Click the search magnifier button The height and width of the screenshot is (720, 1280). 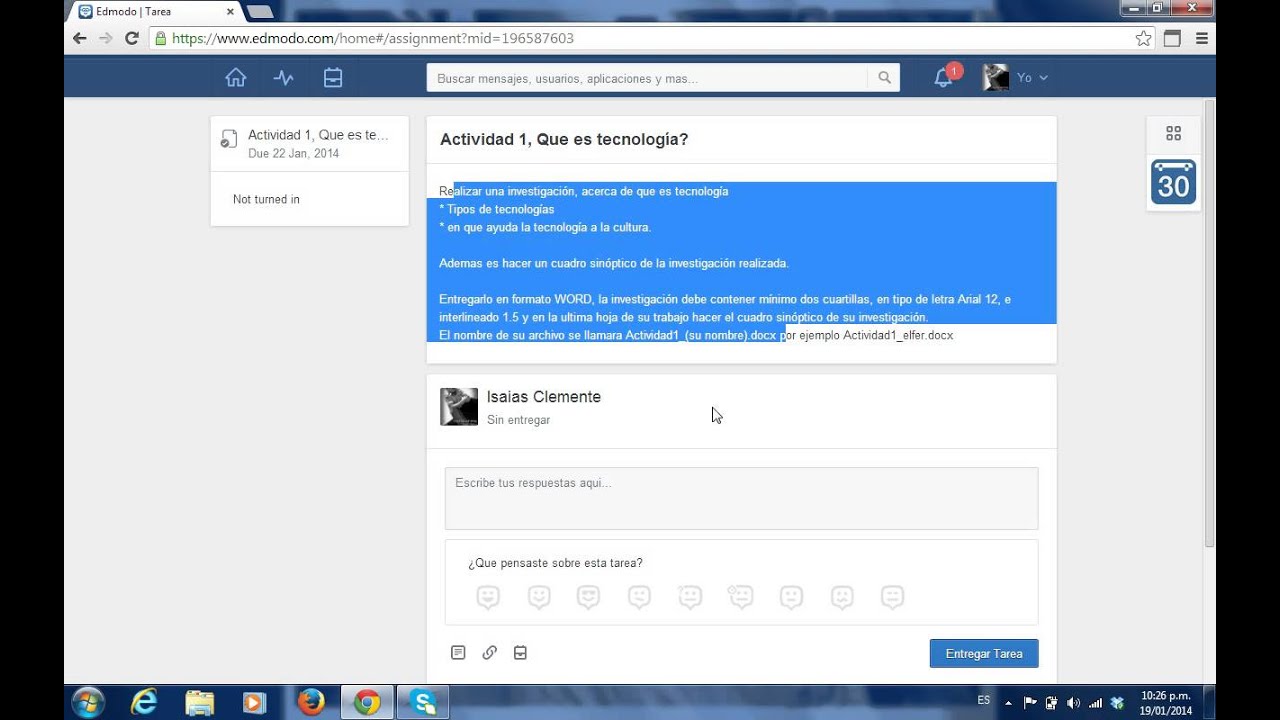[x=884, y=77]
